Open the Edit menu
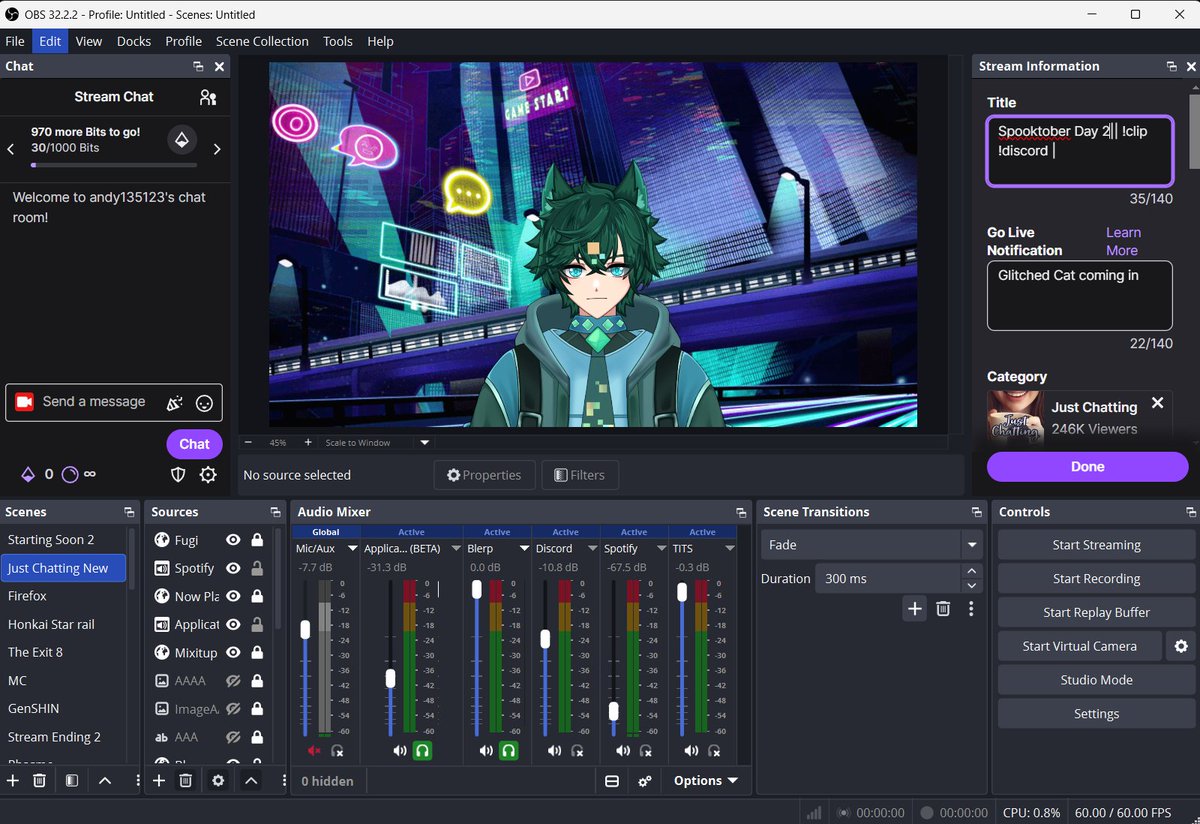Viewport: 1200px width, 824px height. pyautogui.click(x=50, y=41)
